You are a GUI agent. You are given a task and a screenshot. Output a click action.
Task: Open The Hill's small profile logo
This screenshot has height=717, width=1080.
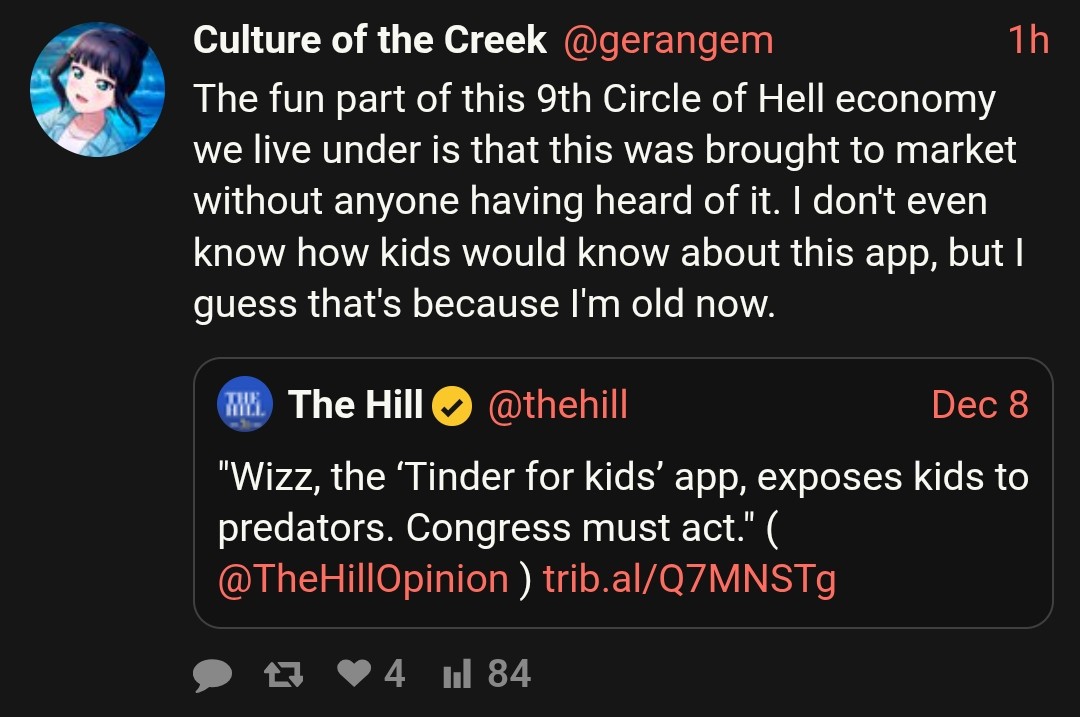pos(245,405)
